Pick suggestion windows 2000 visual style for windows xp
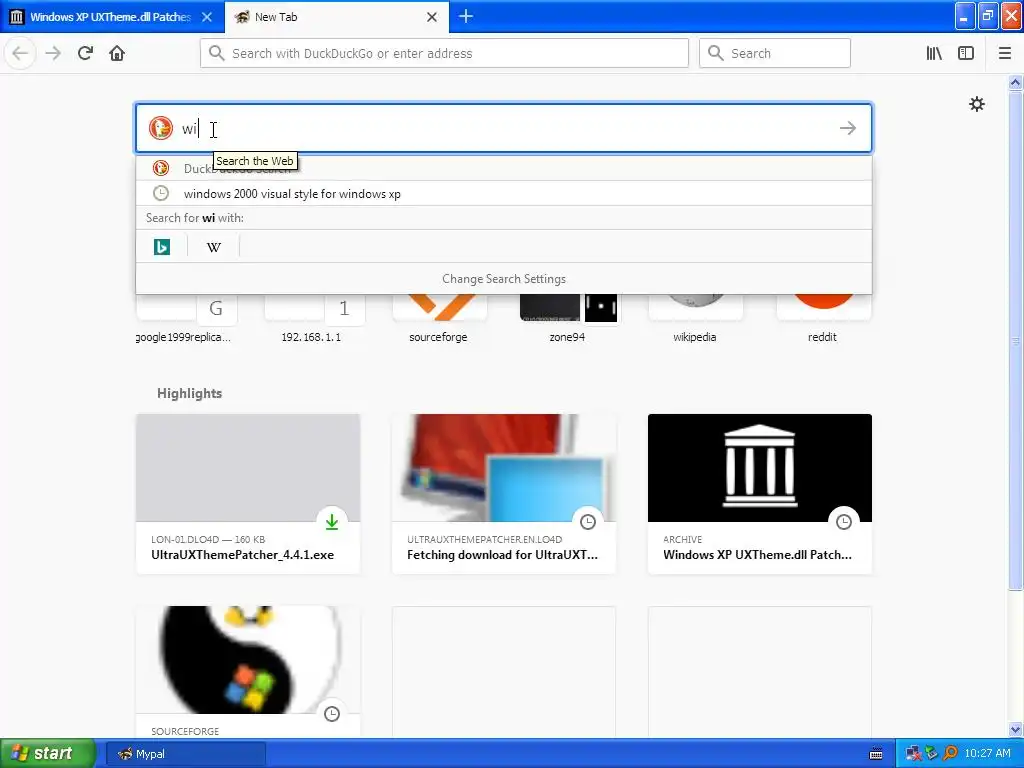Image resolution: width=1024 pixels, height=768 pixels. coord(504,193)
